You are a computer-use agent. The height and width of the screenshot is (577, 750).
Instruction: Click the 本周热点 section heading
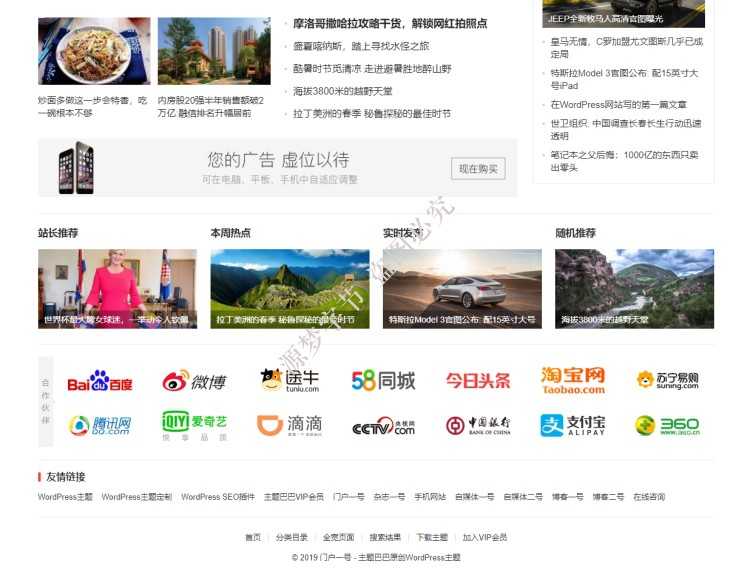[x=231, y=233]
